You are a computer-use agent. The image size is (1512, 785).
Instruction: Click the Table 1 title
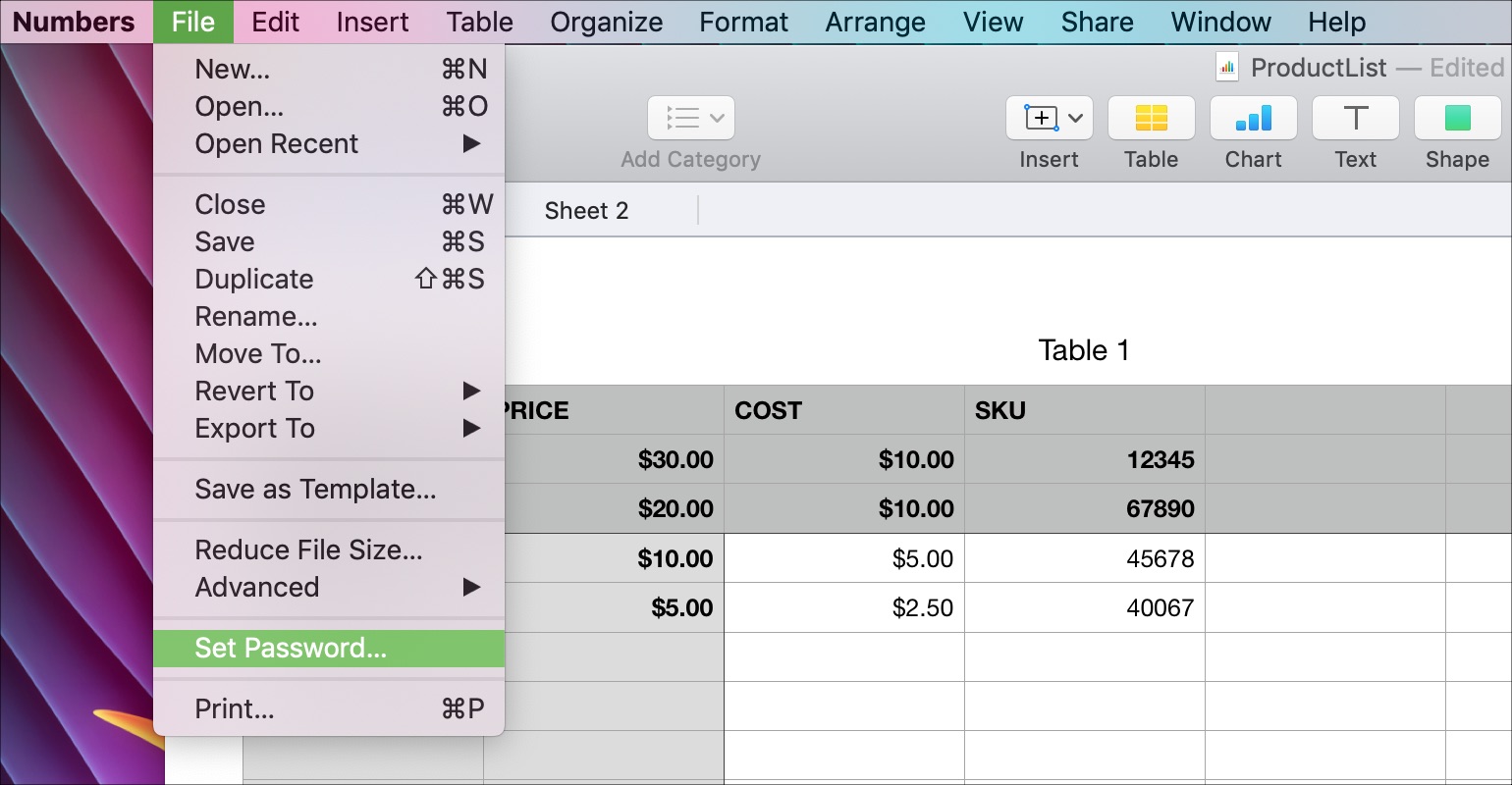click(1084, 350)
